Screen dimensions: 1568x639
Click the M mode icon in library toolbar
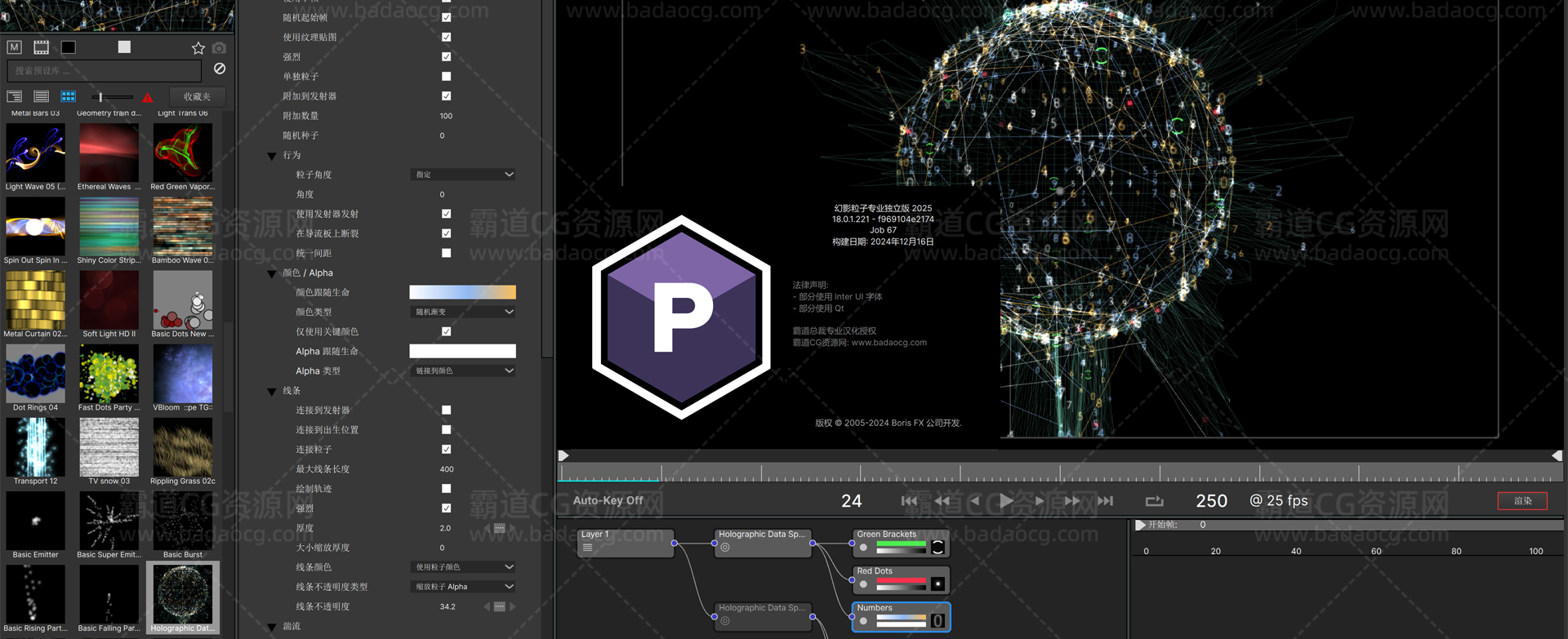tap(14, 47)
